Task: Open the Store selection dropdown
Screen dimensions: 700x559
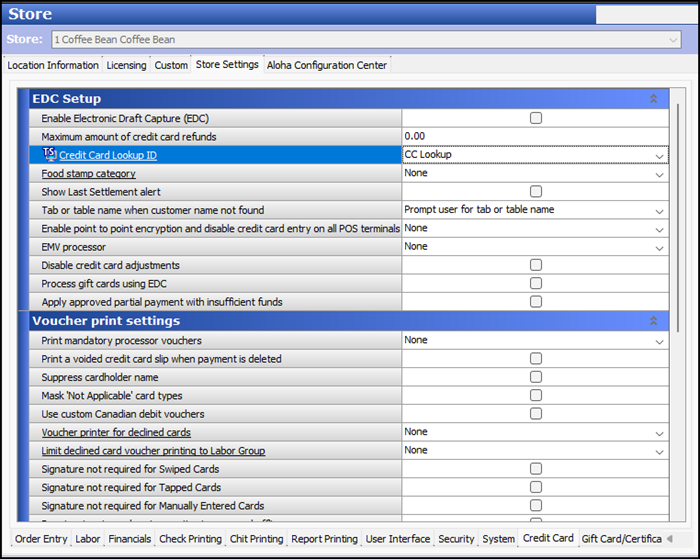Action: tap(673, 40)
